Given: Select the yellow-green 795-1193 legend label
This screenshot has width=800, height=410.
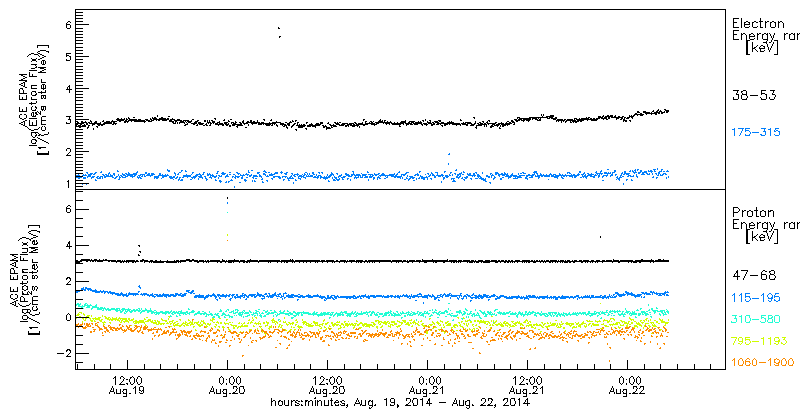Looking at the screenshot, I should [759, 341].
